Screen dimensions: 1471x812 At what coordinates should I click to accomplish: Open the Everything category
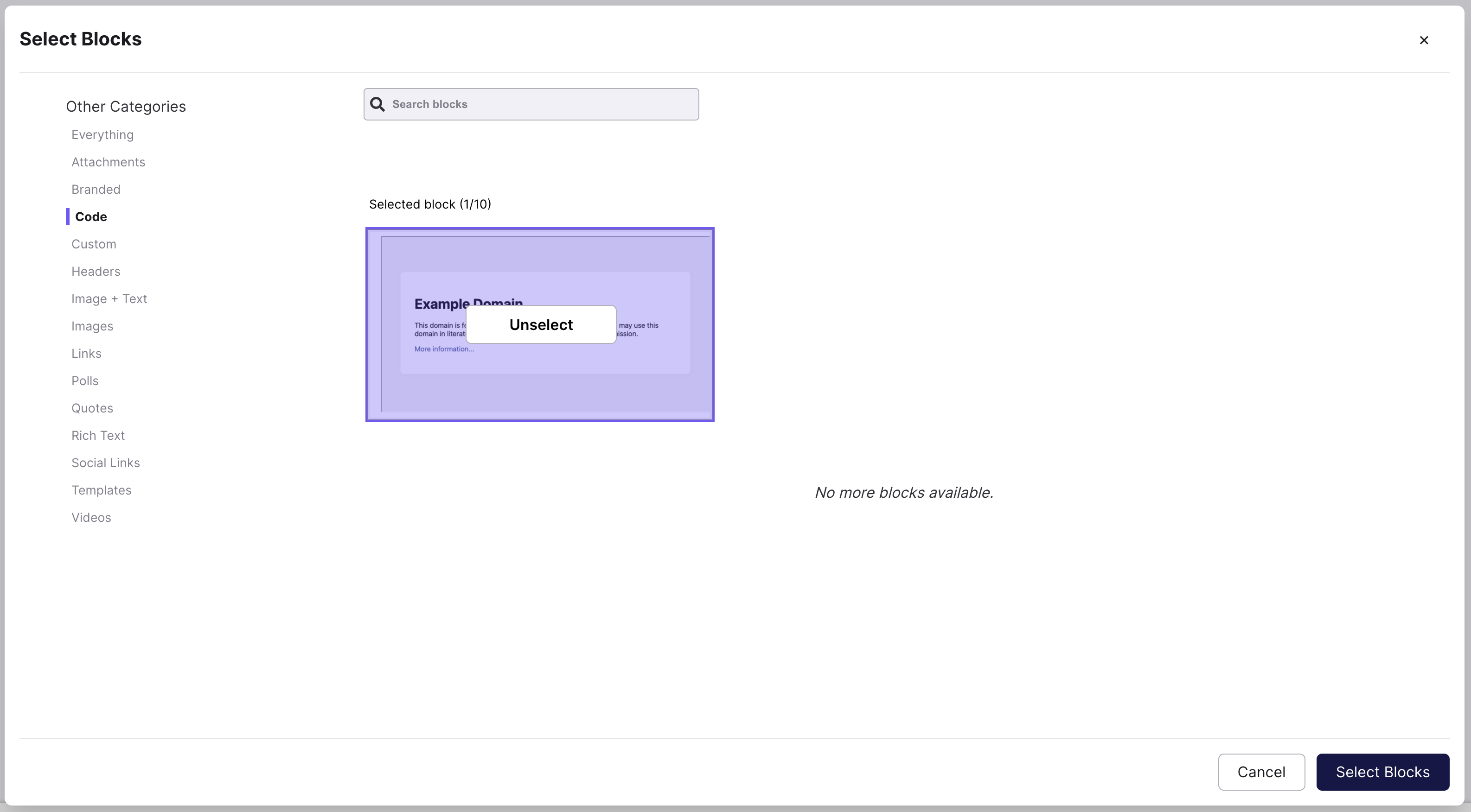pyautogui.click(x=102, y=135)
